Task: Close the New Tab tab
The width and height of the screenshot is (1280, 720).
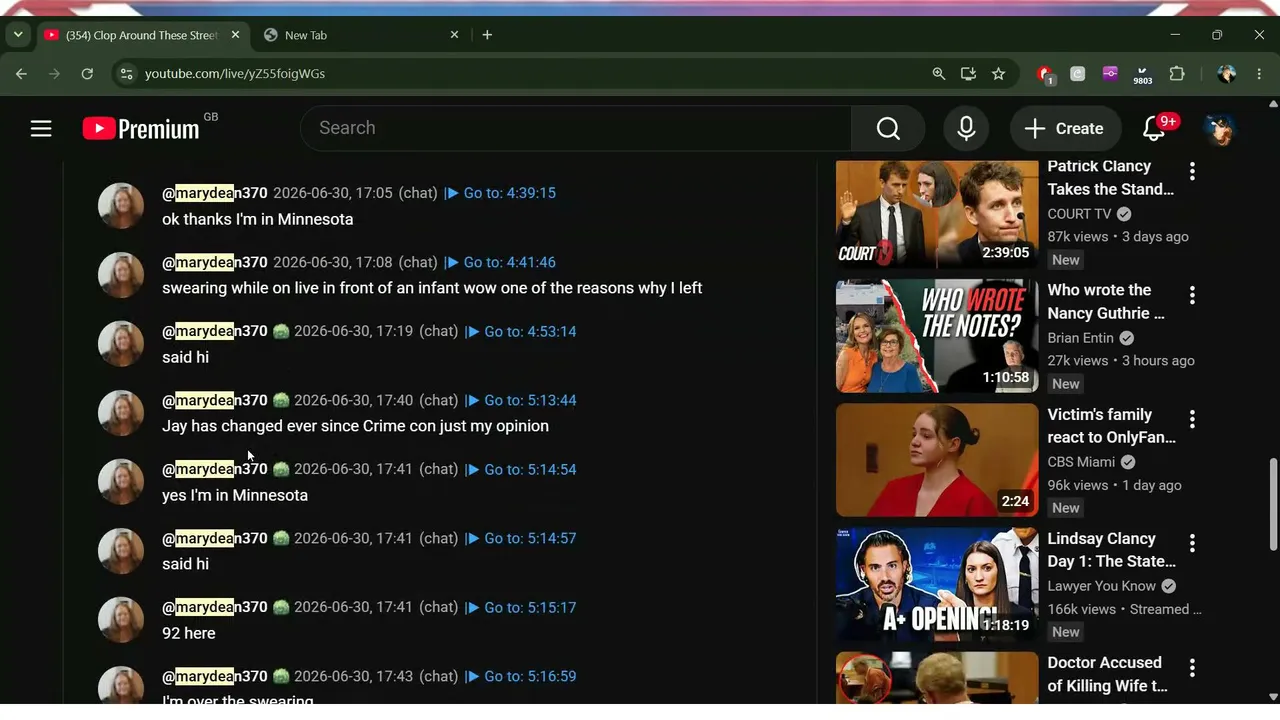Action: coord(454,35)
